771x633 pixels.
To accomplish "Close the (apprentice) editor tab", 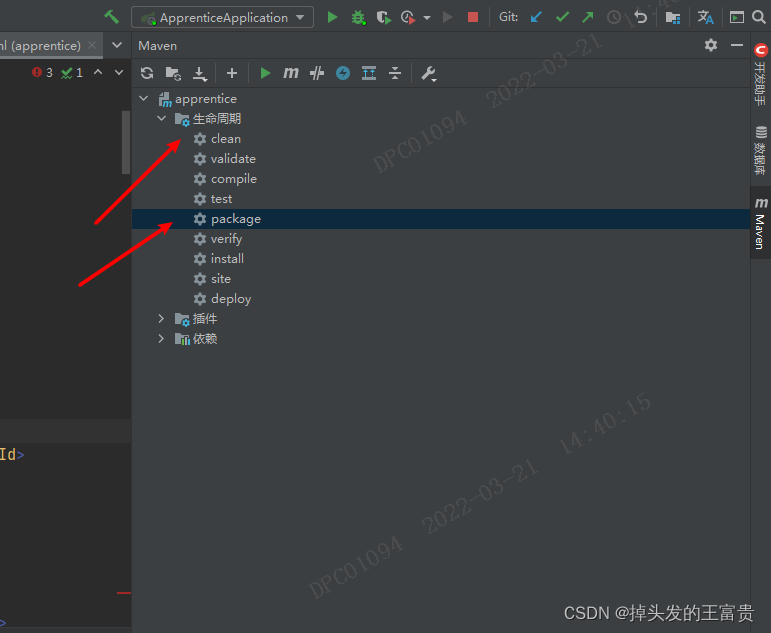I will pyautogui.click(x=92, y=45).
